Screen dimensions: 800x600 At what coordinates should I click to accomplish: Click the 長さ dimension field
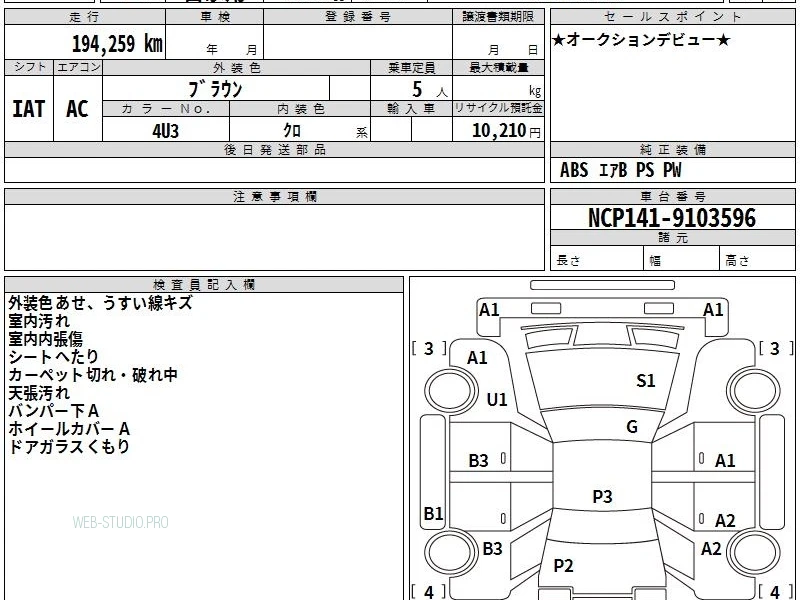[x=597, y=259]
